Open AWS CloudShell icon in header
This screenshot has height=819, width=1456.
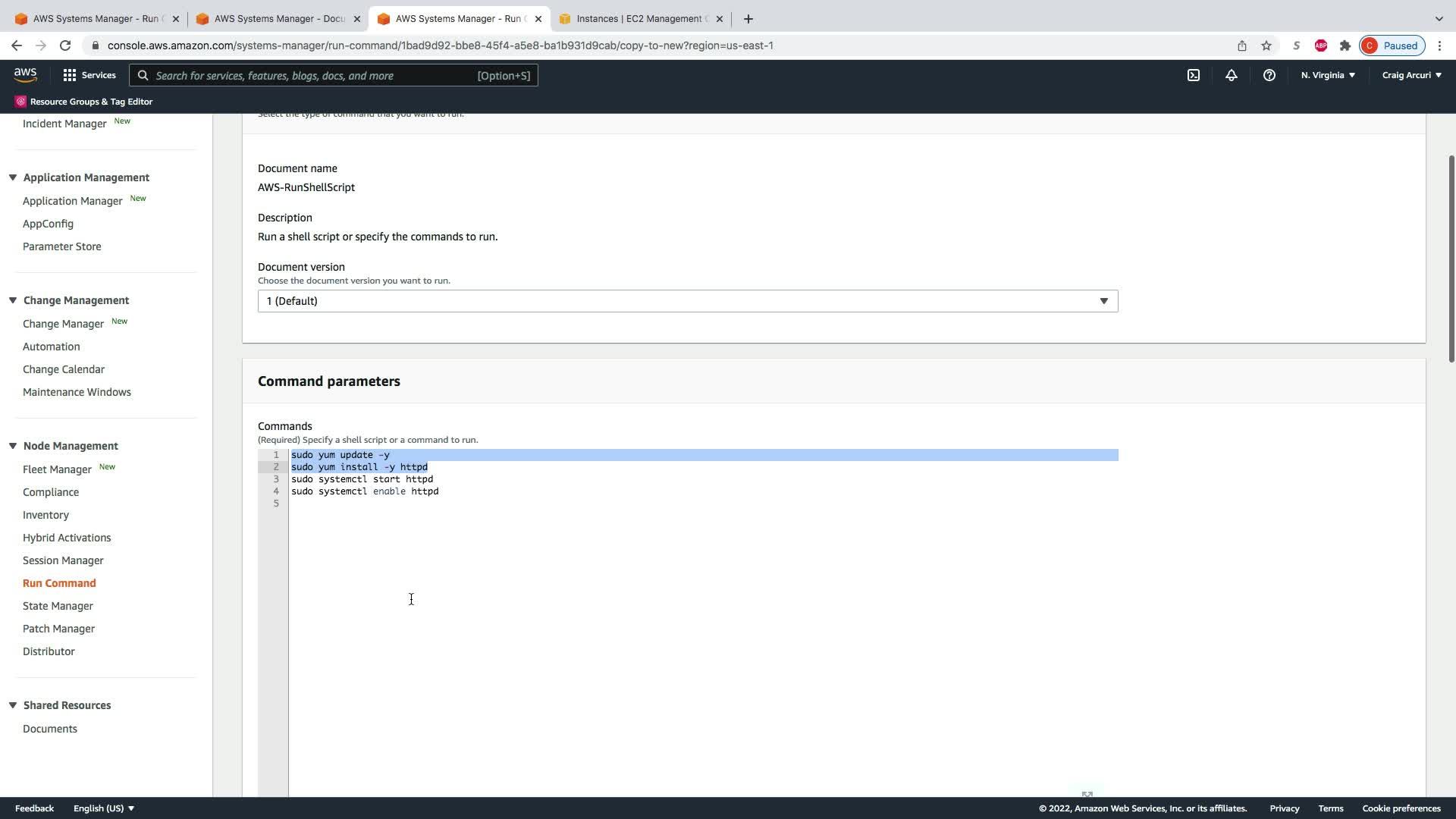coord(1193,75)
